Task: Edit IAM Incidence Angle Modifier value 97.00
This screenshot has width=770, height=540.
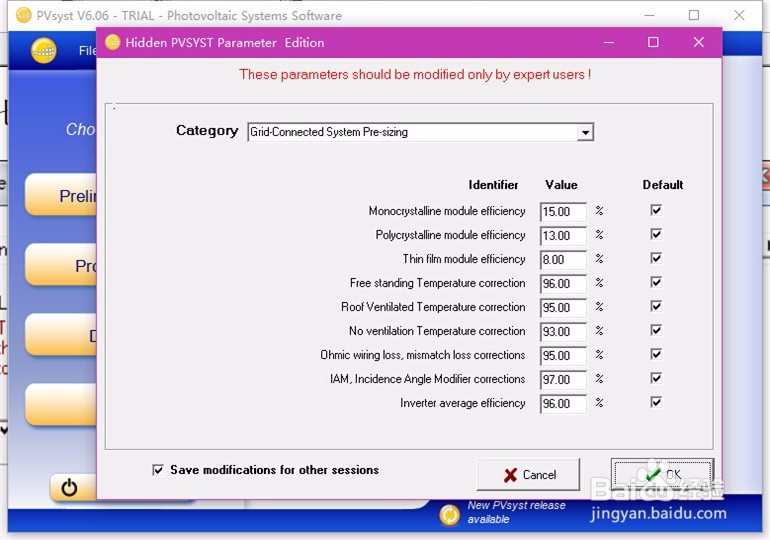Action: (x=563, y=380)
